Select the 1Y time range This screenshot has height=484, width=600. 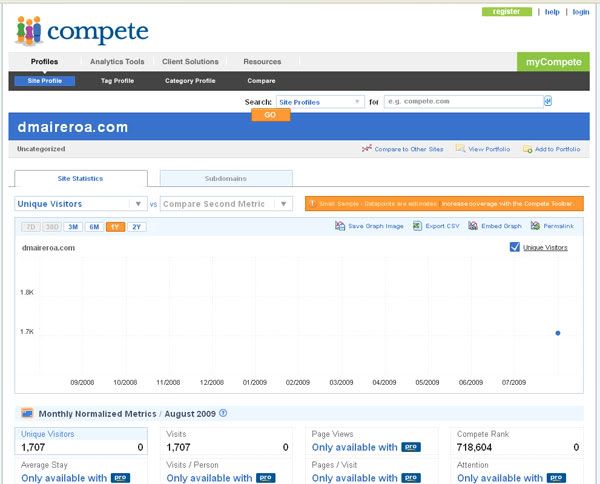point(115,227)
